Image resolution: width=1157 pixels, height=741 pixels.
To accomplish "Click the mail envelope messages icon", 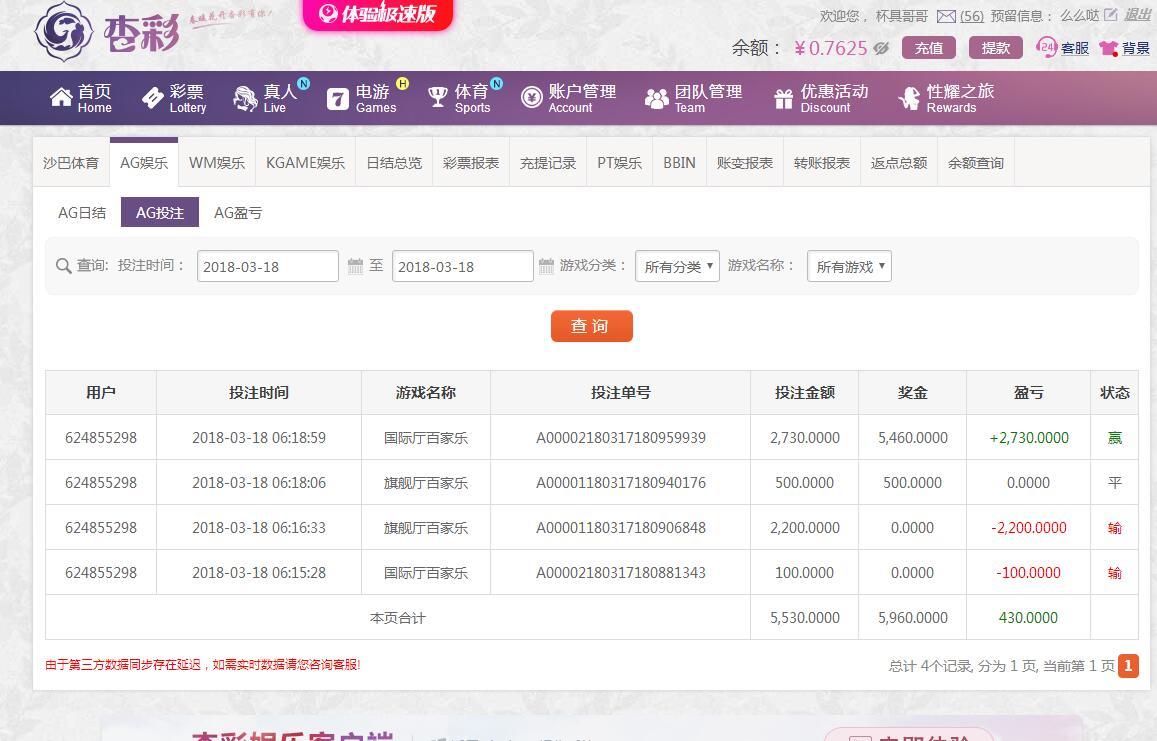I will pos(945,16).
